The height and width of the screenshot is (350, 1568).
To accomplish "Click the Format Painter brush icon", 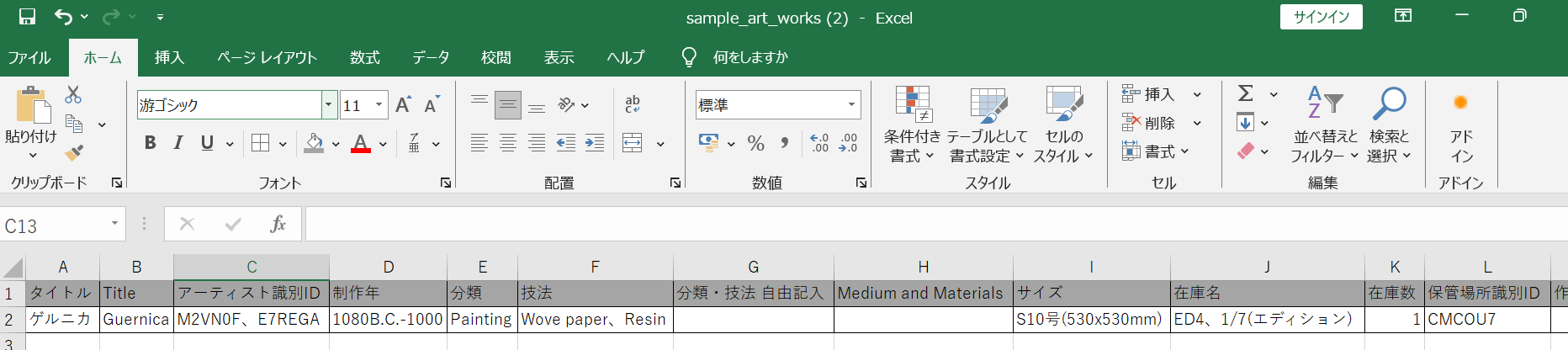I will pyautogui.click(x=74, y=153).
